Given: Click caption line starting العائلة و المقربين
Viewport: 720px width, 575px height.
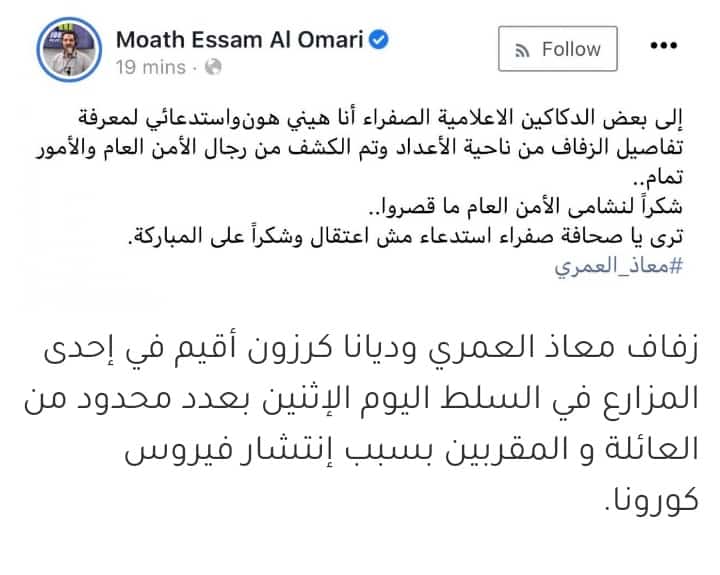Looking at the screenshot, I should tap(411, 449).
